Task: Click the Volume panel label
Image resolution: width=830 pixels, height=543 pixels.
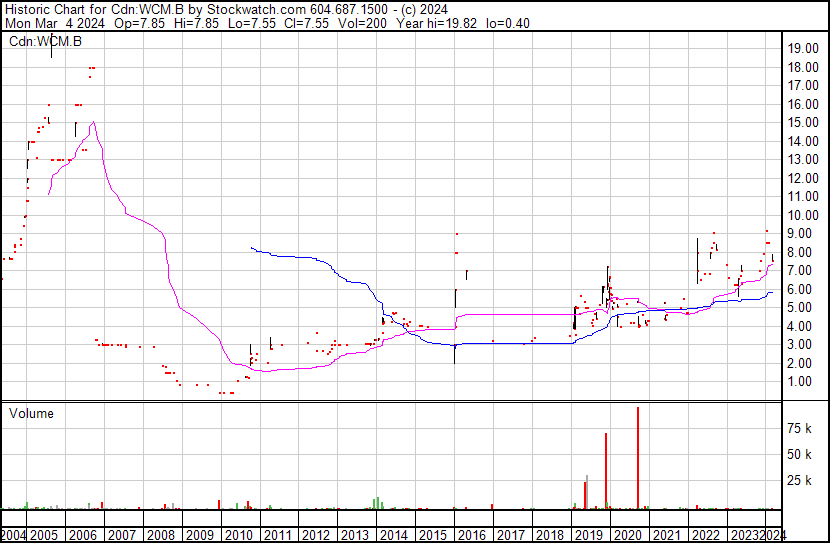Action: coord(31,413)
